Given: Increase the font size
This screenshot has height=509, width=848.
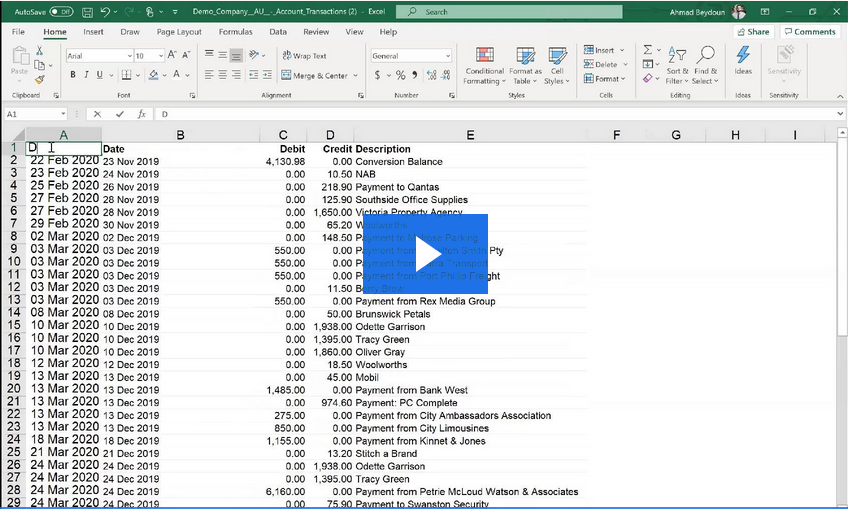Looking at the screenshot, I should click(172, 55).
